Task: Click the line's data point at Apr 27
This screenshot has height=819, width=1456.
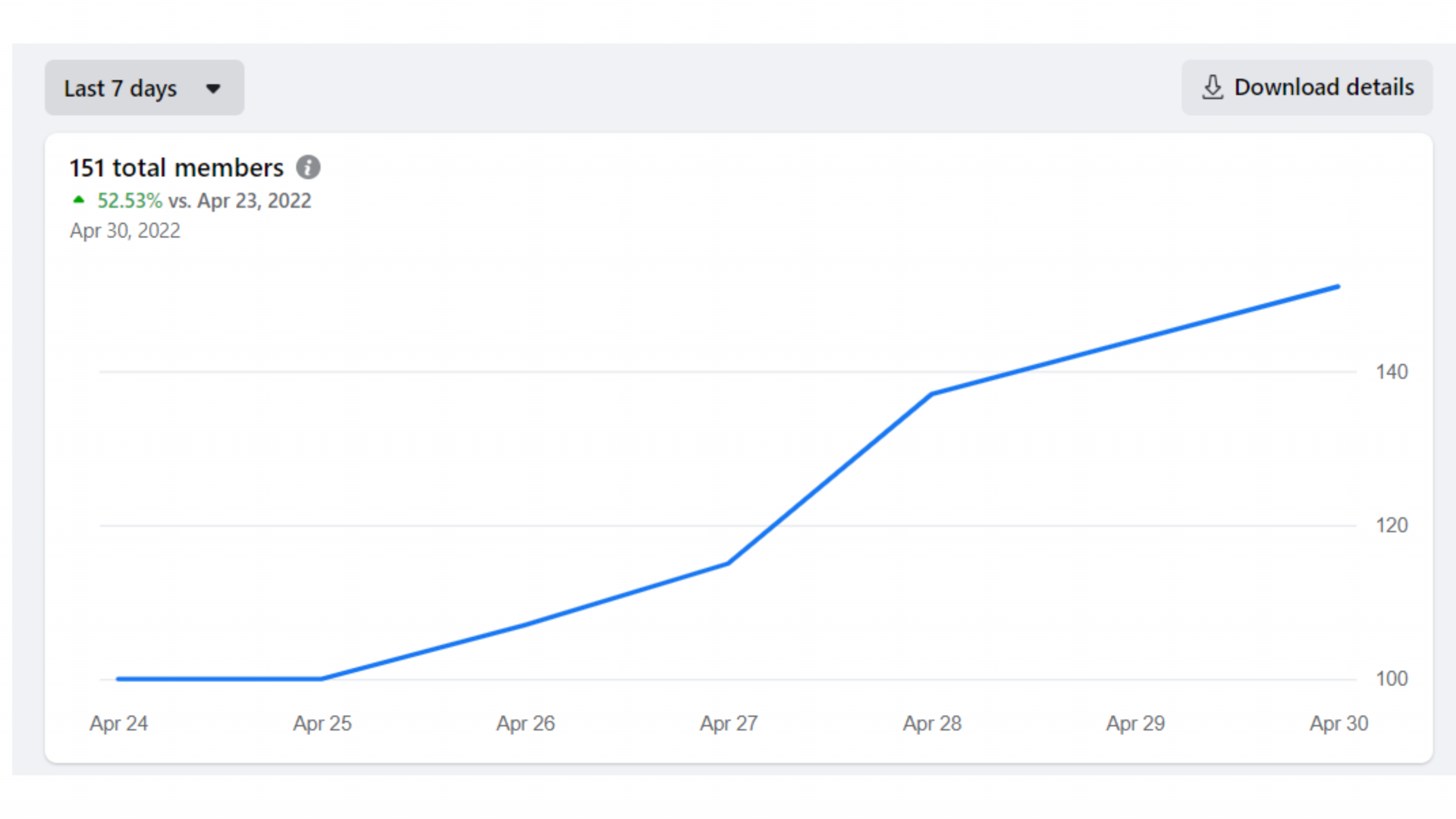Action: (728, 563)
